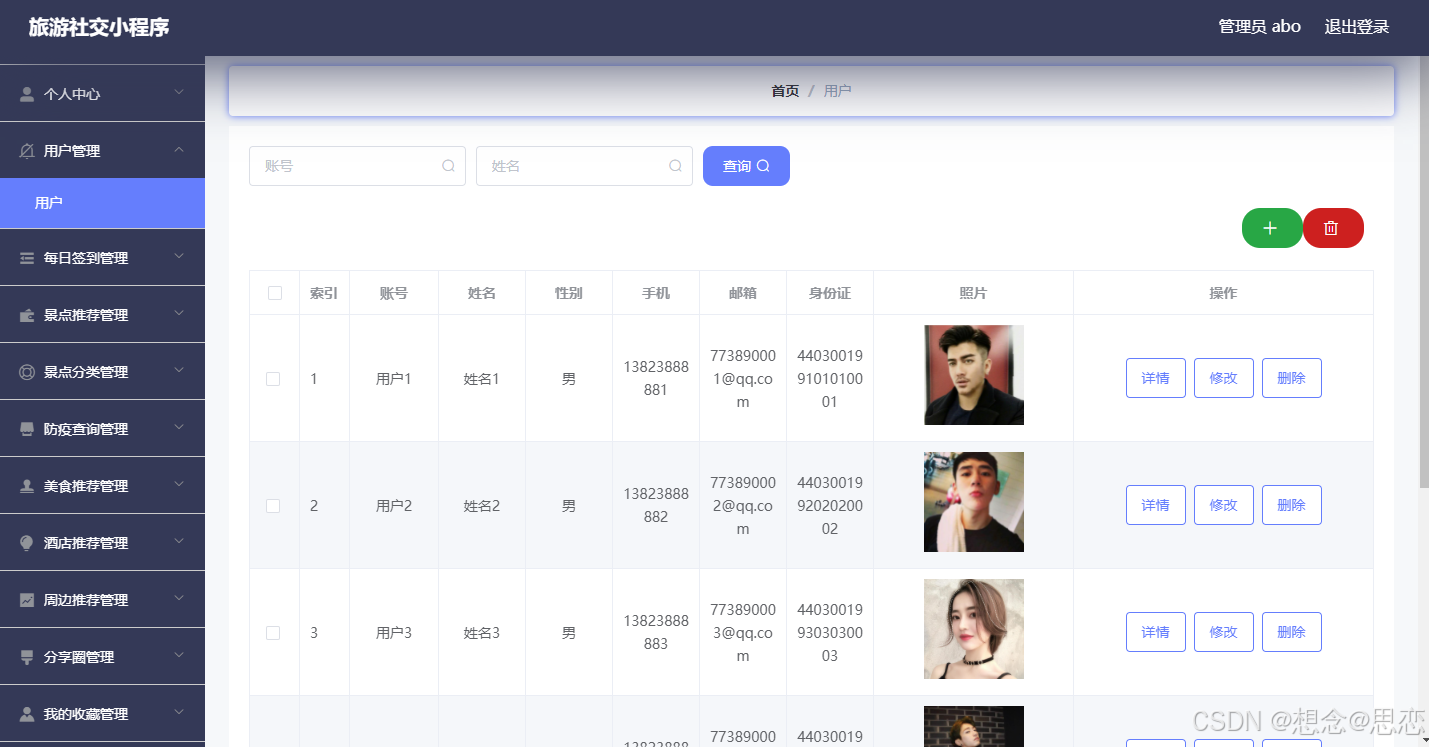Expand 周边推荐管理 chevron
This screenshot has height=747, width=1429.
[x=179, y=599]
